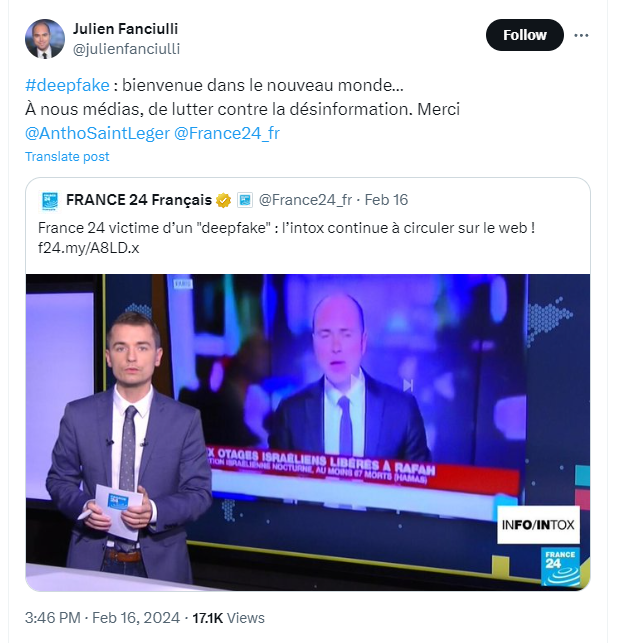
Task: Click the FRANCE 24 Français quoted account name
Action: [139, 200]
